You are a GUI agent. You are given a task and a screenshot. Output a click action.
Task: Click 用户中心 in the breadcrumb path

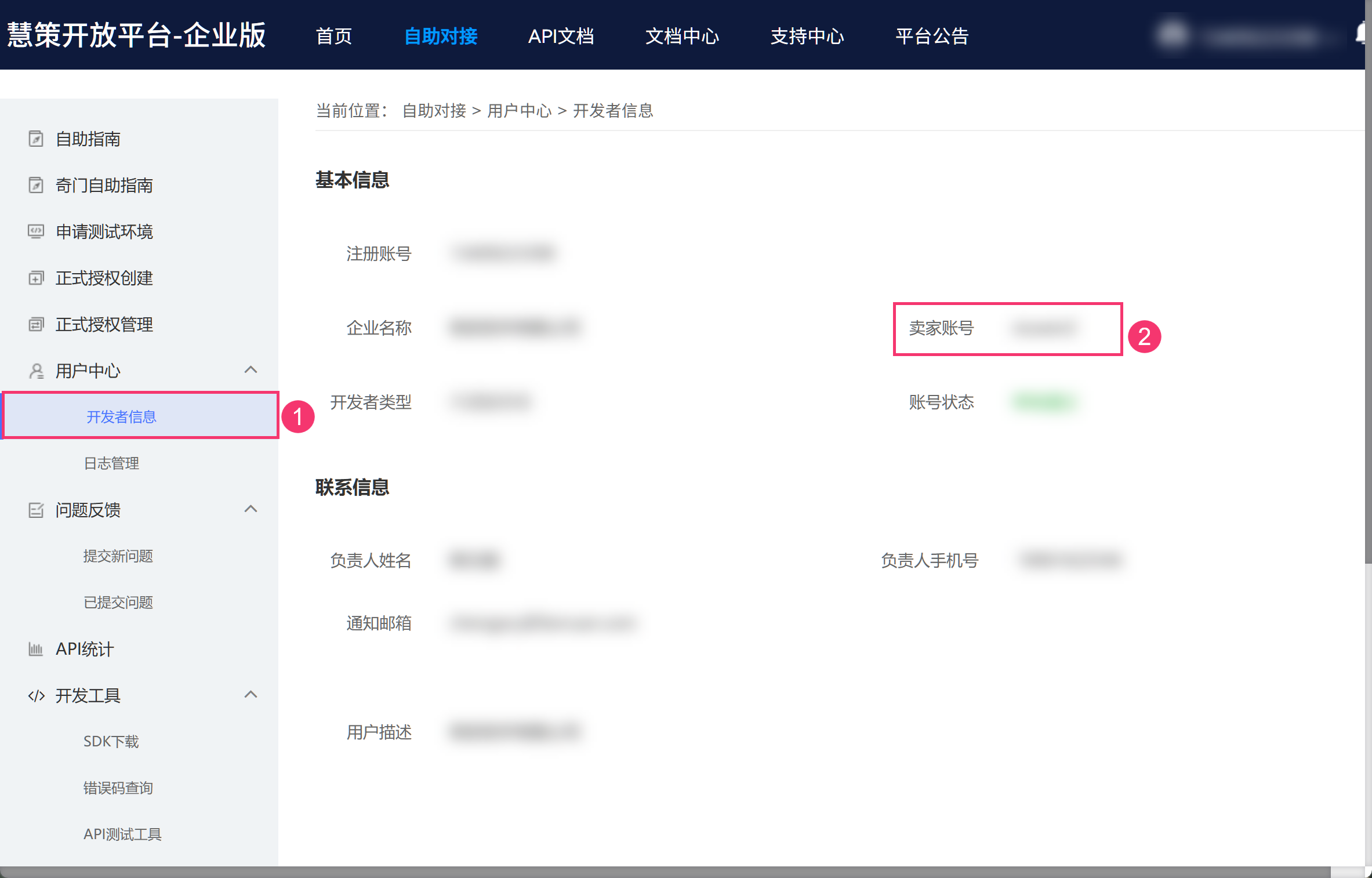coord(519,111)
